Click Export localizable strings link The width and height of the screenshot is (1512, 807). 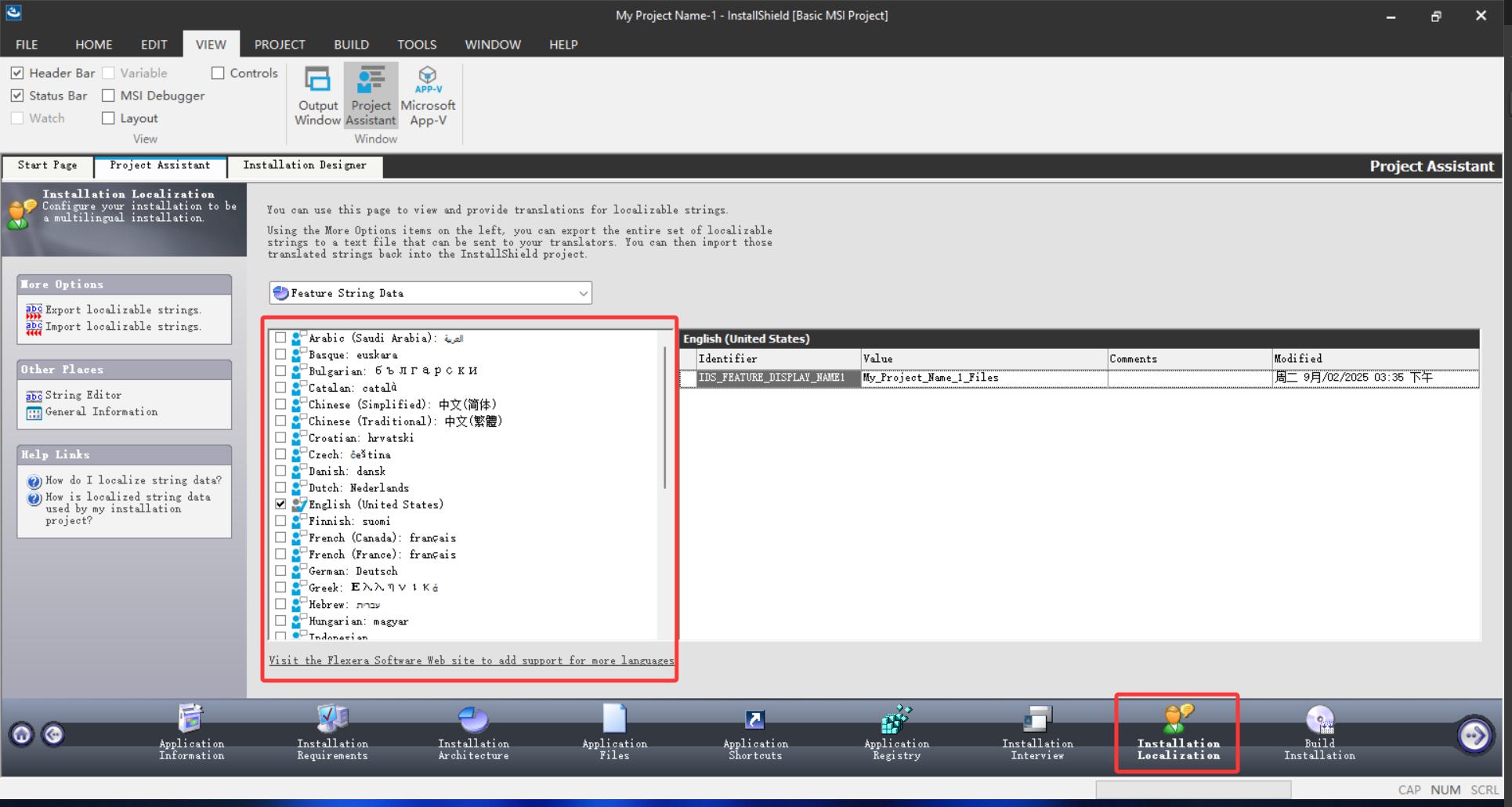pos(123,310)
